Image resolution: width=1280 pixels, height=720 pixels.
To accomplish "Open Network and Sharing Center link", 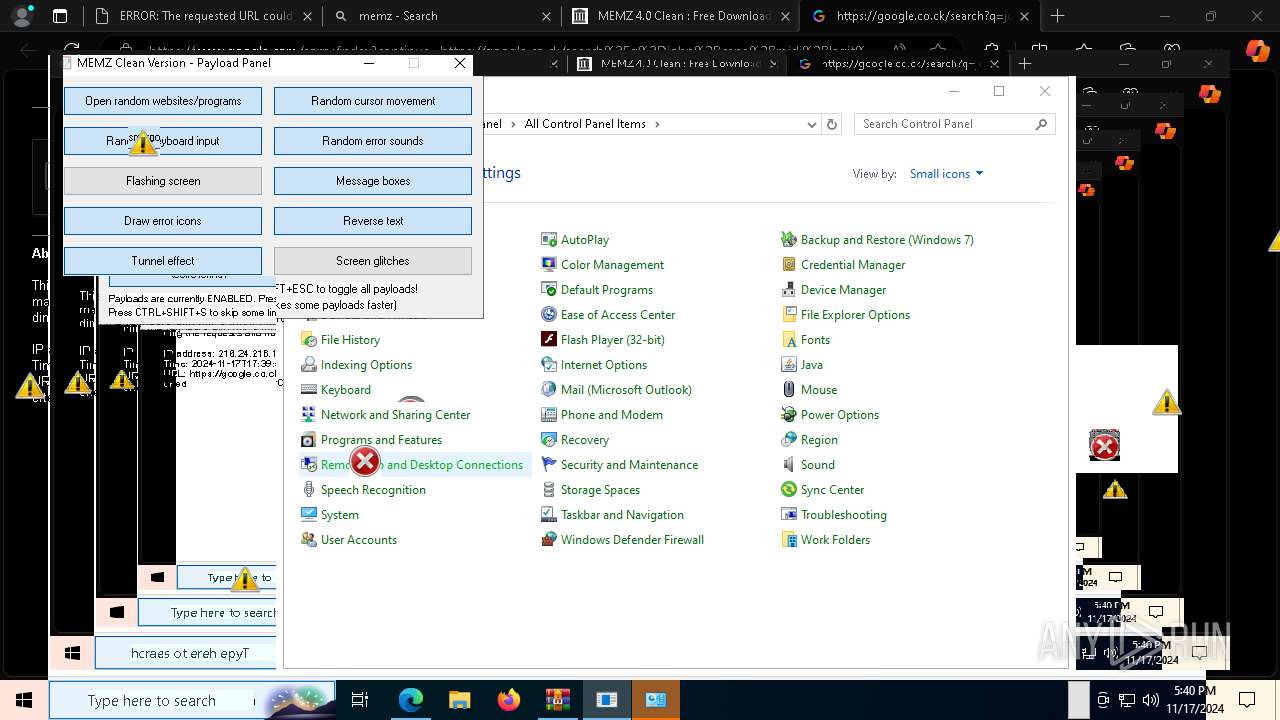I will point(395,415).
